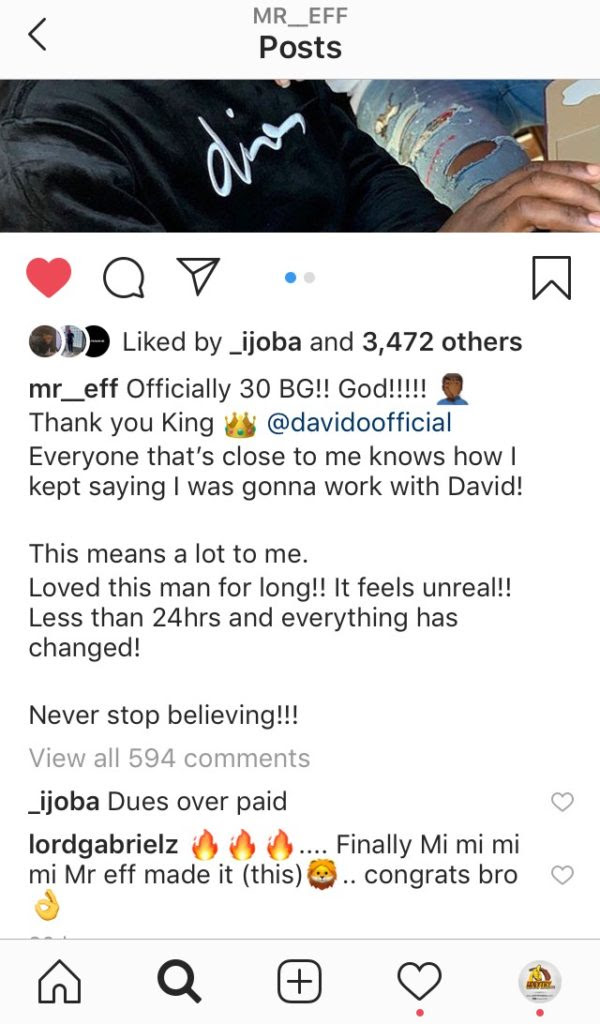Open the profile avatar tab

click(539, 981)
